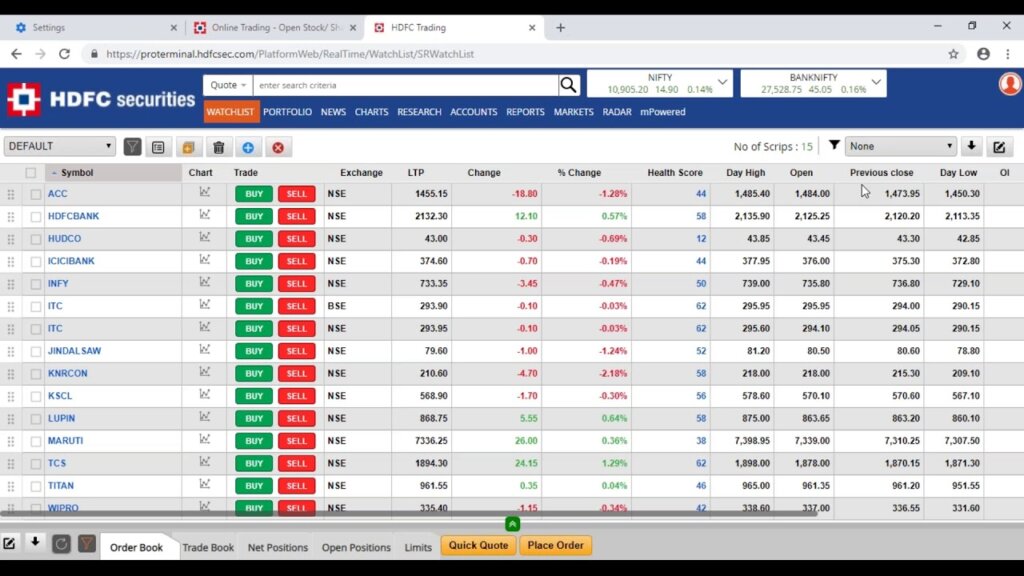The height and width of the screenshot is (576, 1024).
Task: Click BUY for TCS
Action: [x=254, y=463]
